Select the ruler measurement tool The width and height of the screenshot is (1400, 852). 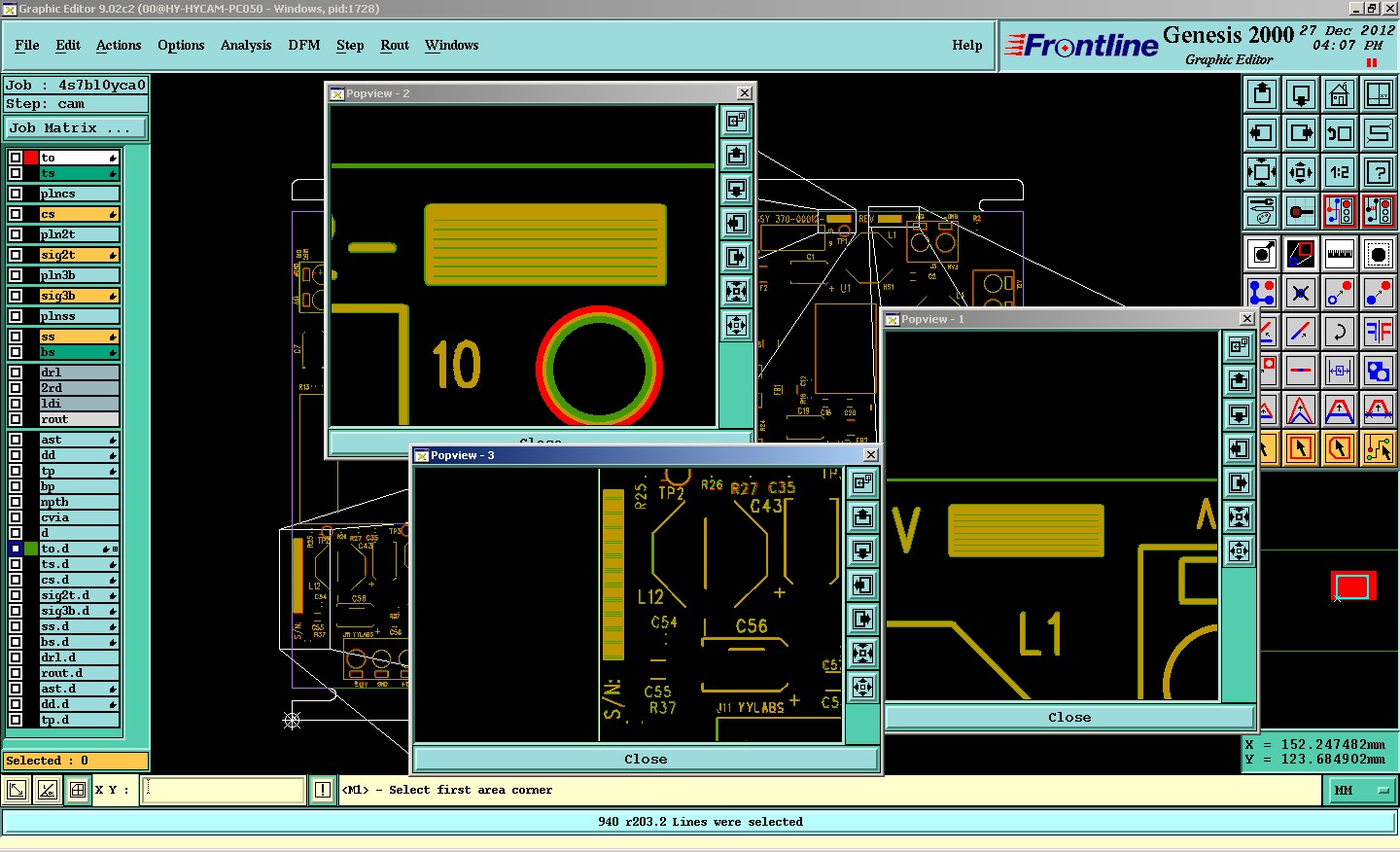(1340, 254)
